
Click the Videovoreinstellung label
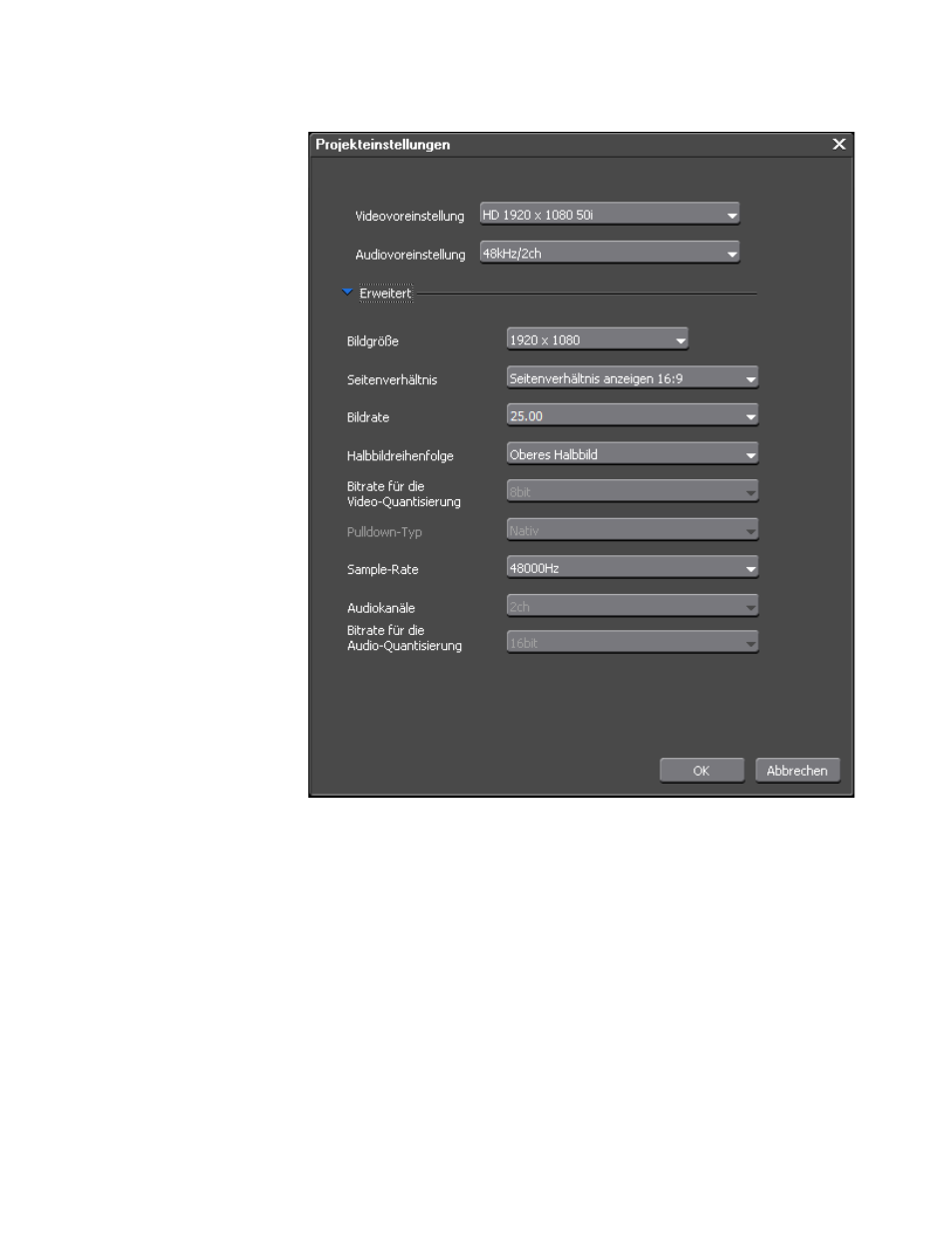click(409, 216)
